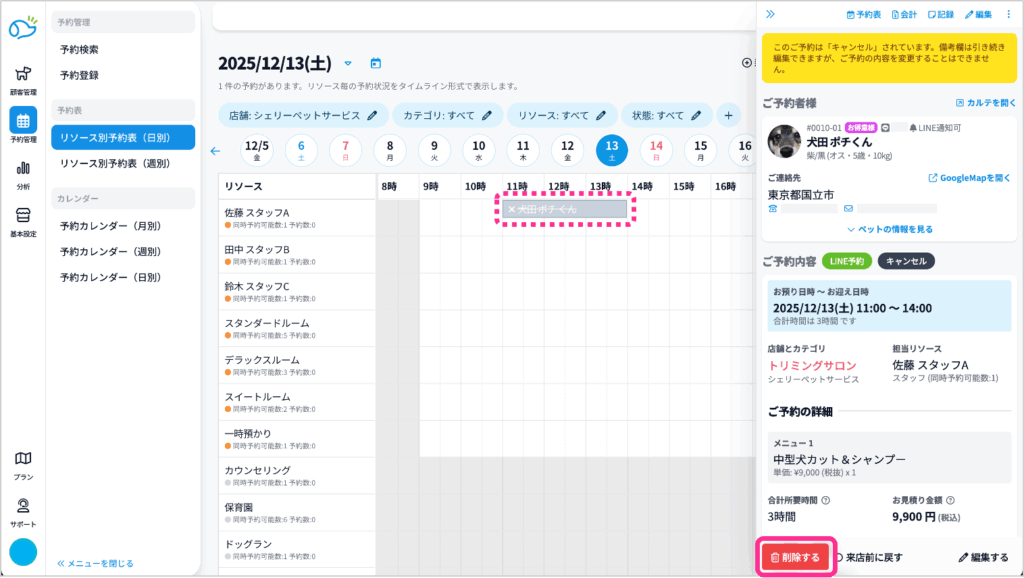Edit the 店舗: シェリーペットサービス filter
1024x578 pixels.
pyautogui.click(x=303, y=115)
